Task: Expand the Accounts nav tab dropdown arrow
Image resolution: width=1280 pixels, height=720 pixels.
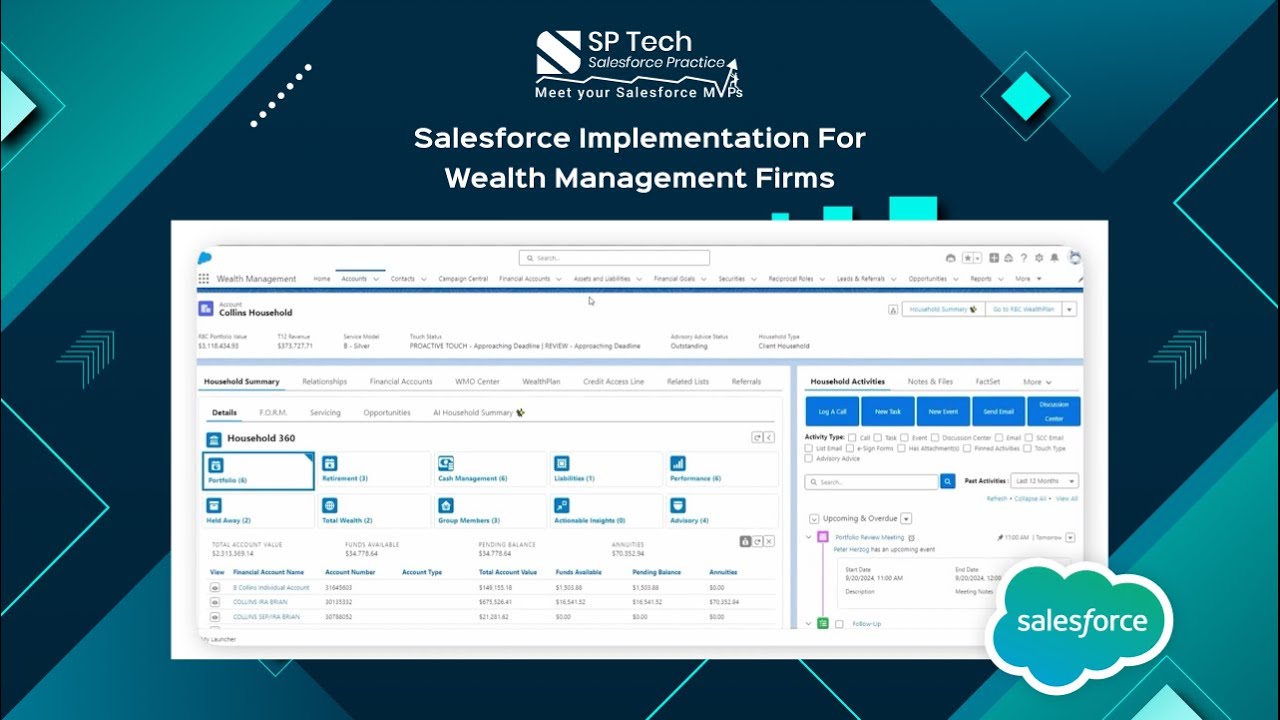Action: point(376,279)
